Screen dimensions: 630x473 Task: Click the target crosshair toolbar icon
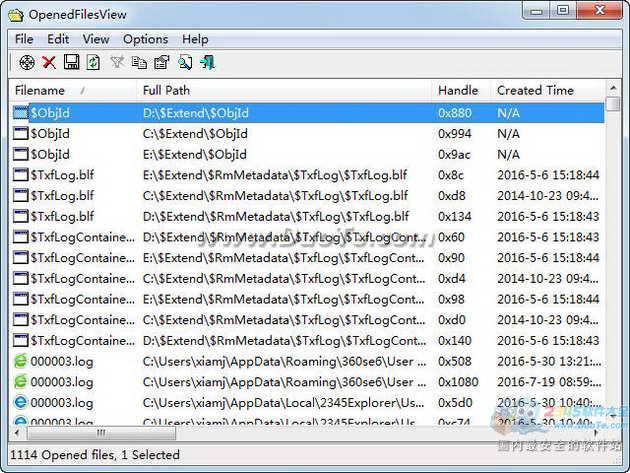pyautogui.click(x=27, y=63)
